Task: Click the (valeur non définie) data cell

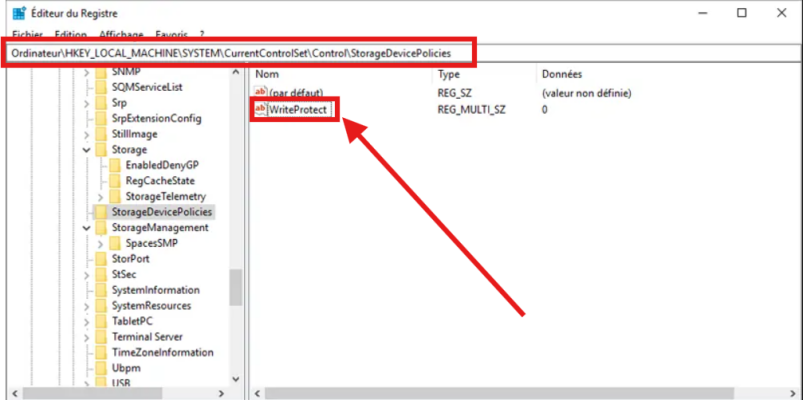Action: click(586, 93)
